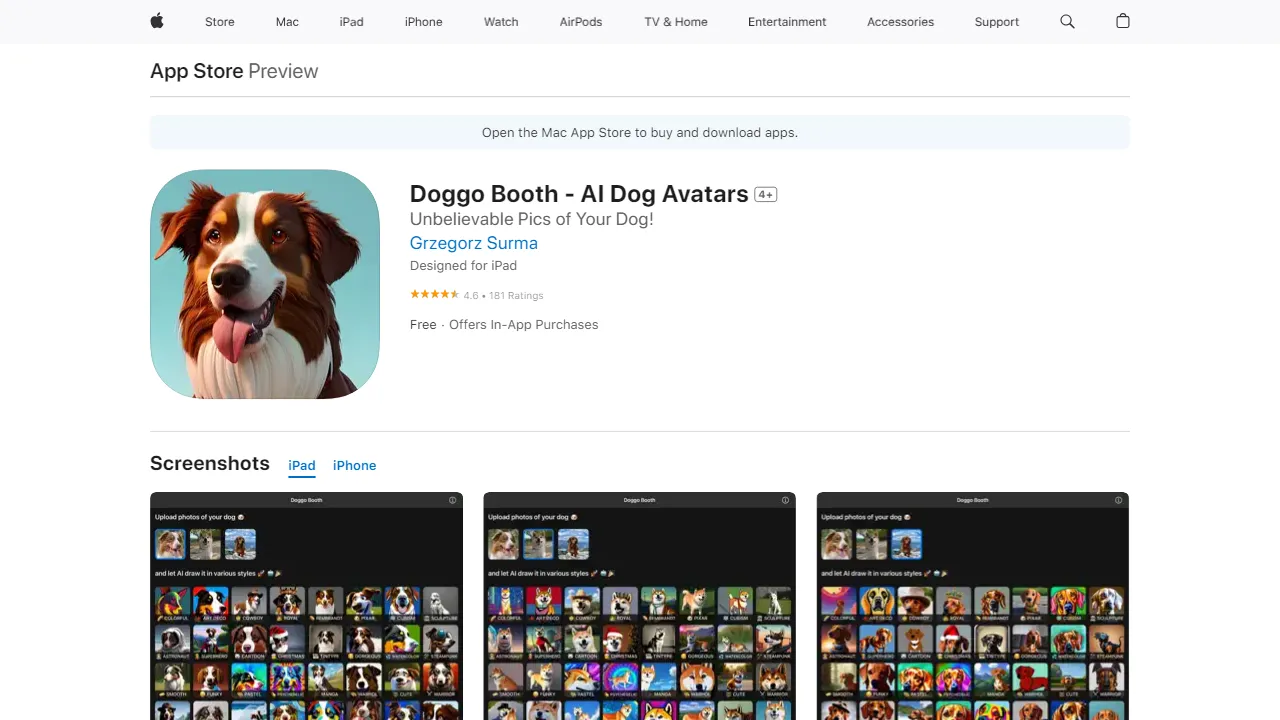
Task: Open the shopping bag icon
Action: tap(1122, 21)
